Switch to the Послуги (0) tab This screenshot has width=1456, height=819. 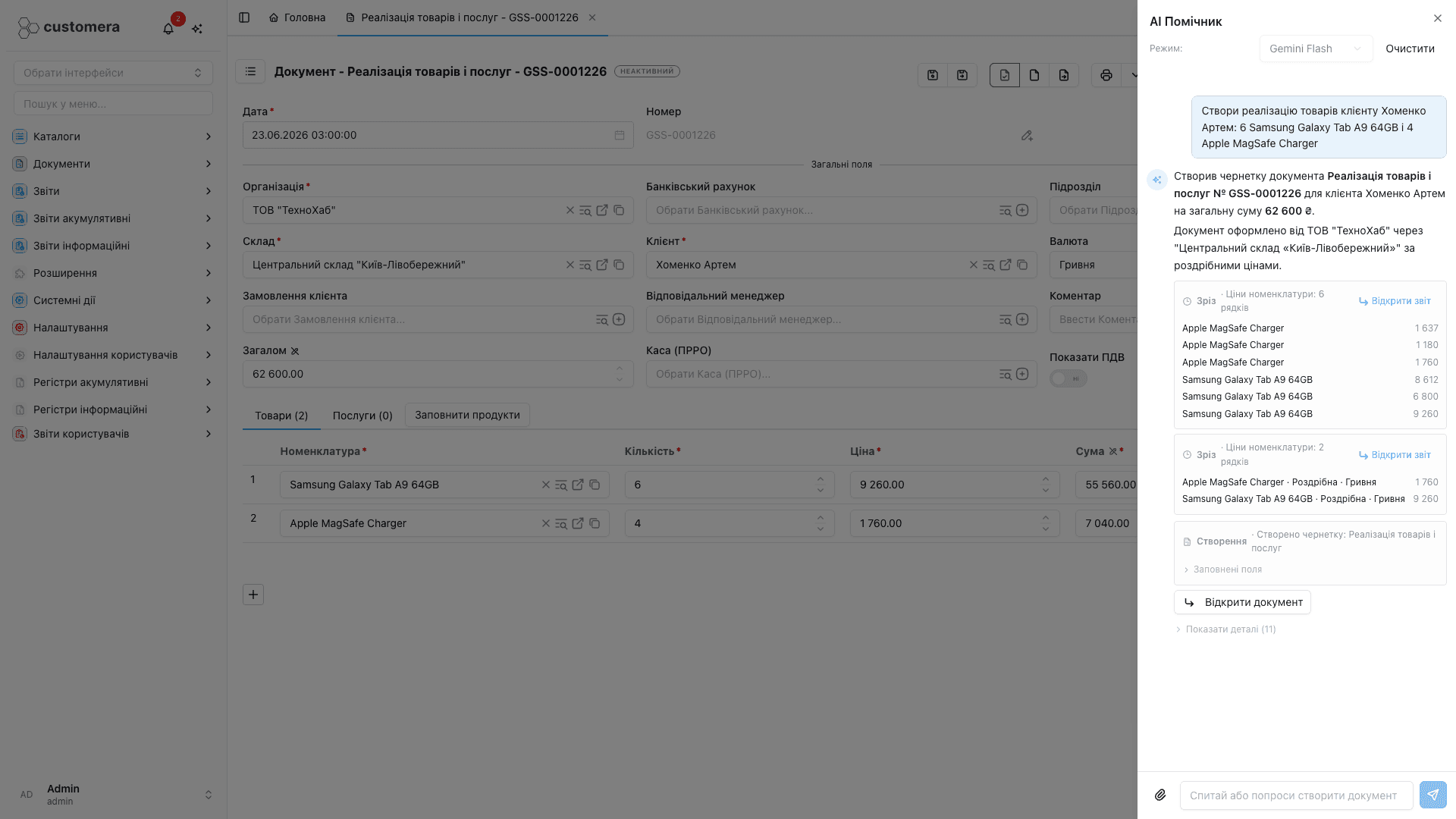coord(362,416)
